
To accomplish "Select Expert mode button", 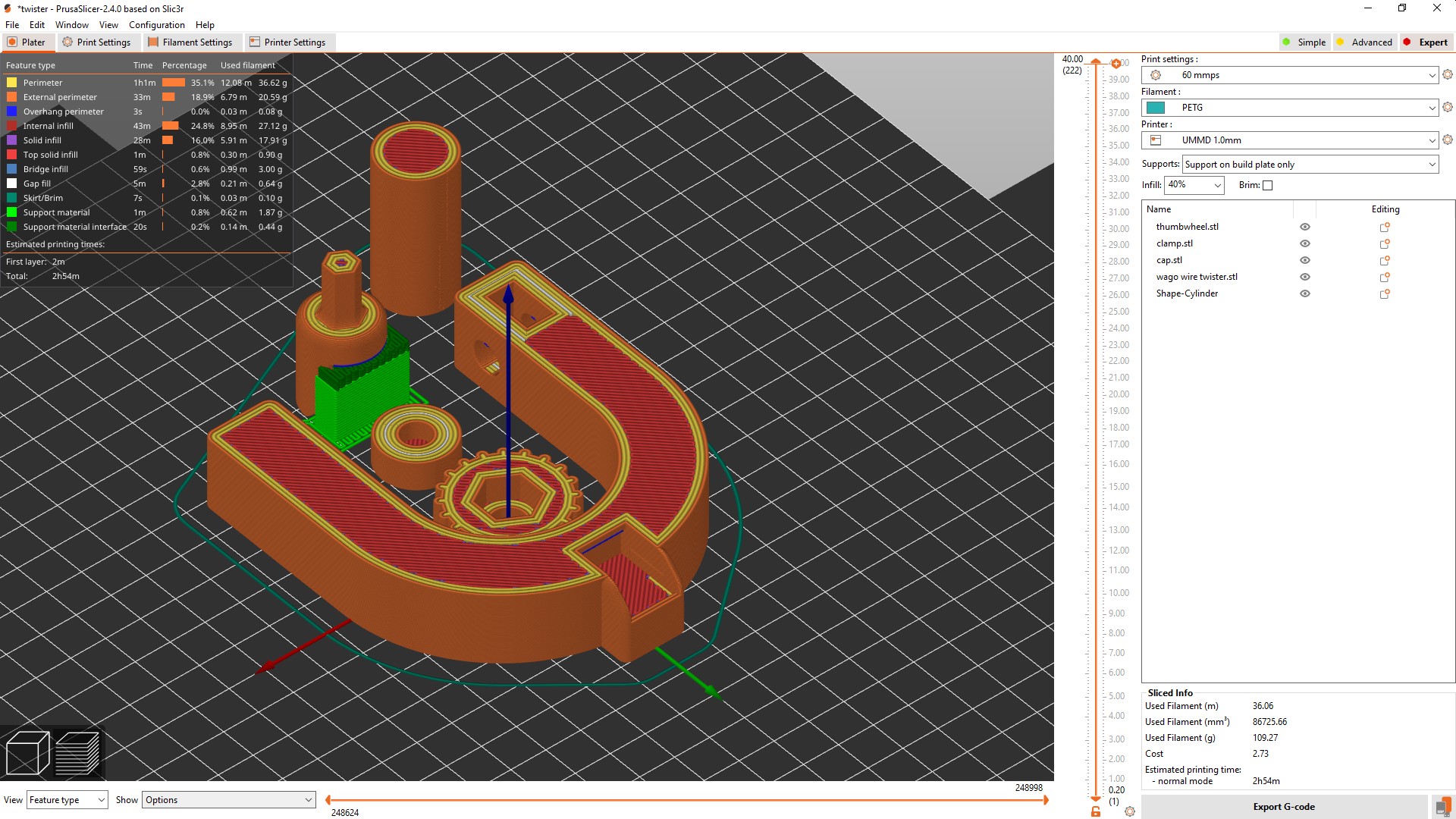I will pos(1426,42).
